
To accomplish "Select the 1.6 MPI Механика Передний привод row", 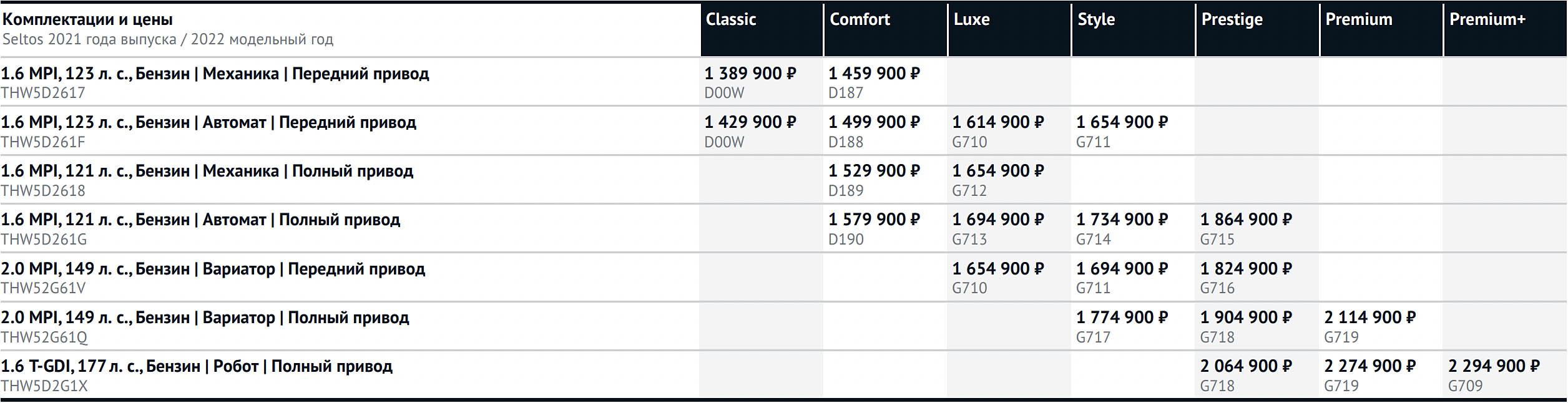I will point(215,74).
